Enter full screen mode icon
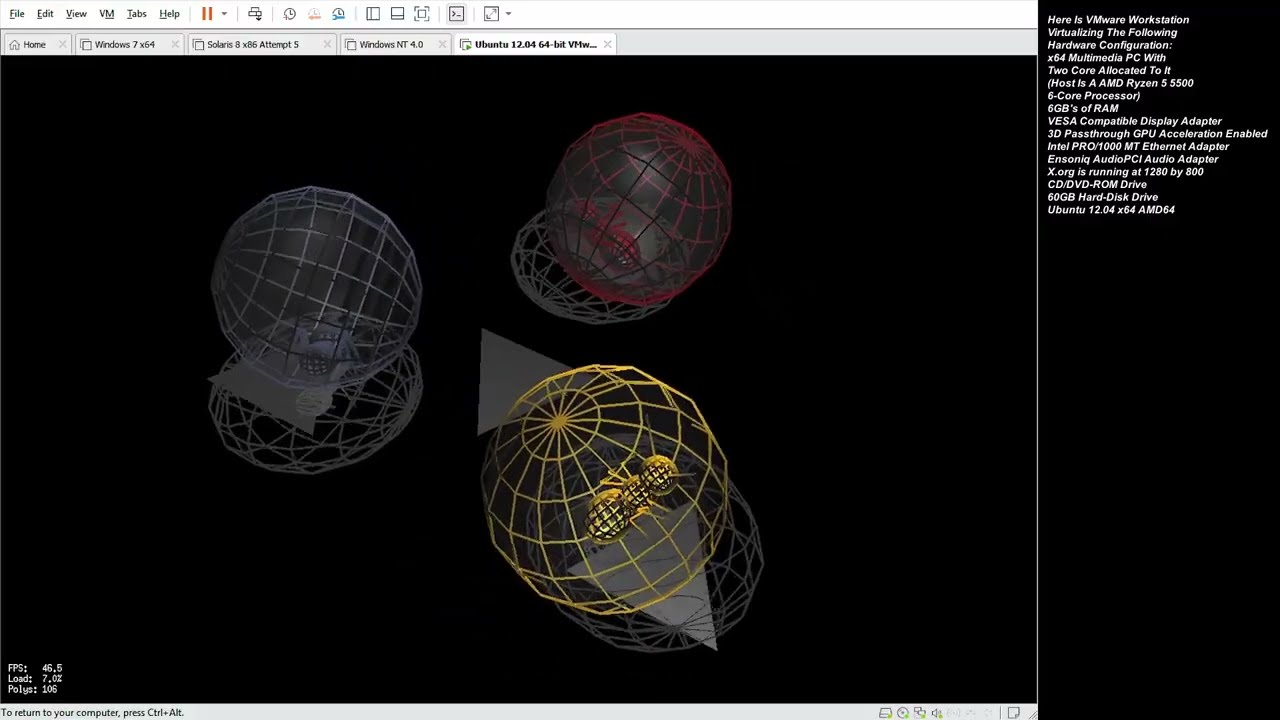 point(422,14)
